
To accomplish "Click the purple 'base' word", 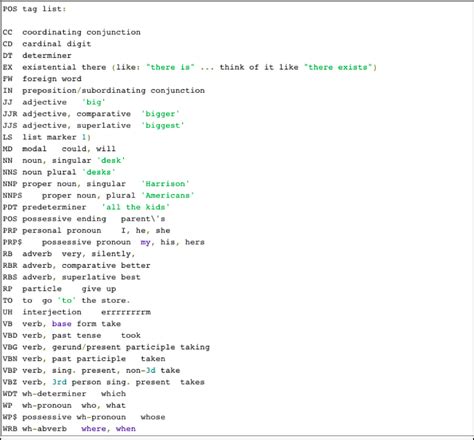I will pyautogui.click(x=62, y=324).
